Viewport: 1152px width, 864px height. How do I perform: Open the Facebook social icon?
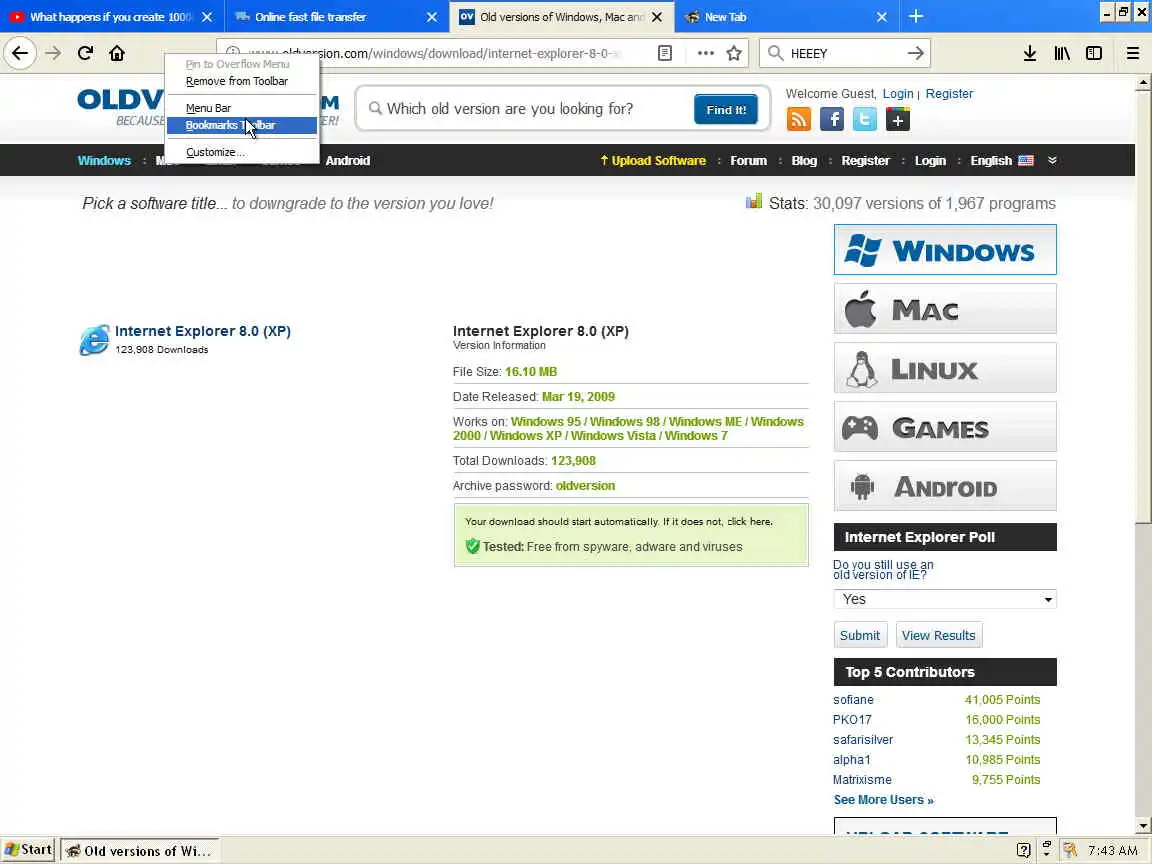coord(832,119)
